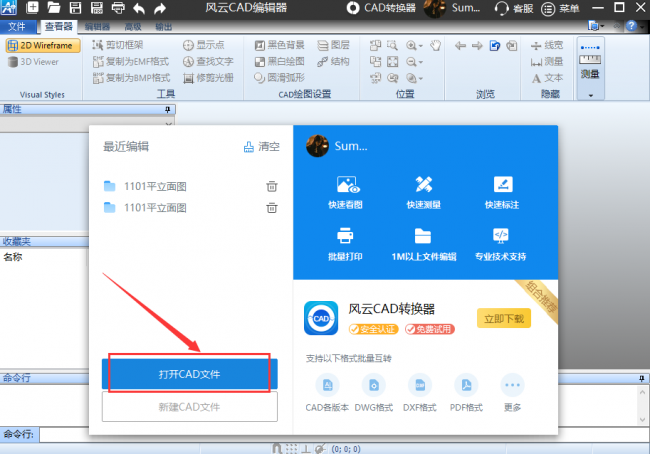
Task: Click the zoom-out magnifier icon
Action: (411, 62)
